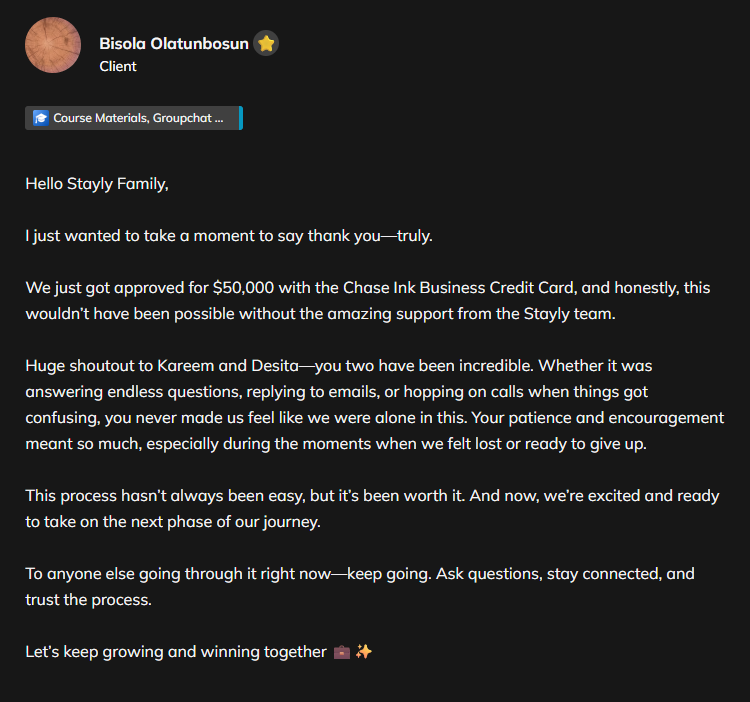The height and width of the screenshot is (702, 750).
Task: Click the sparkles emoji at the post's end
Action: click(364, 652)
